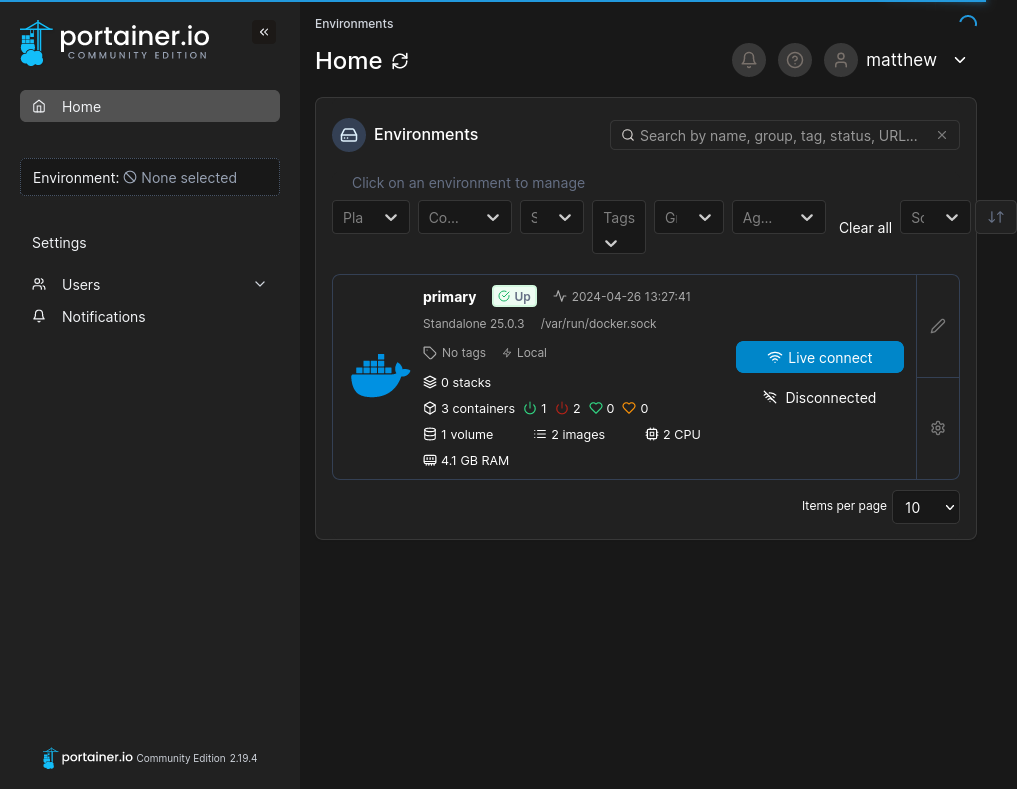1017x789 pixels.
Task: Collapse the sidebar with double-chevron icon
Action: point(264,32)
